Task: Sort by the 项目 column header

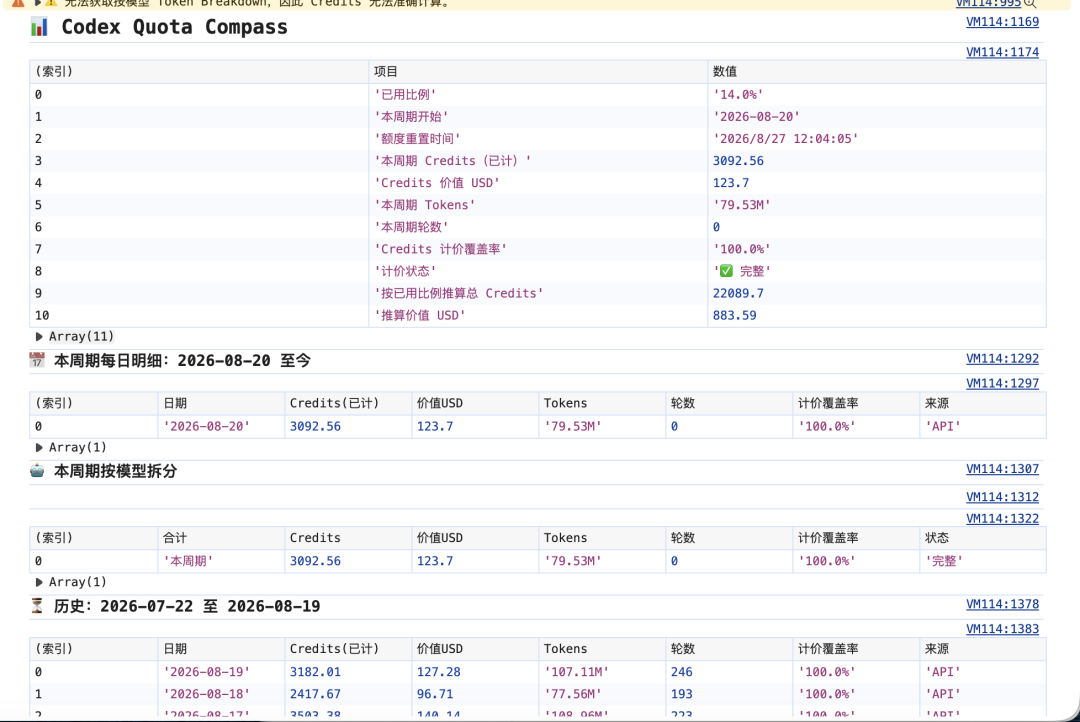Action: click(538, 72)
